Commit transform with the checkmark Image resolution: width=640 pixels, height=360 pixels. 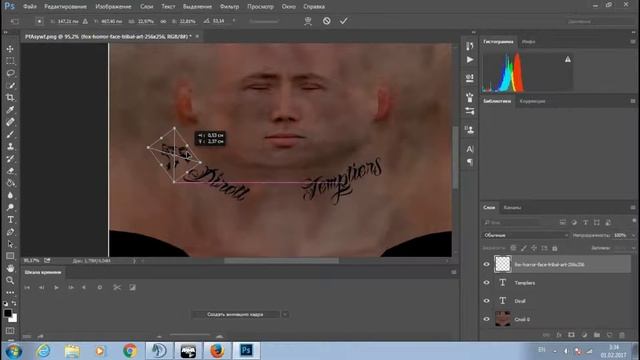click(x=344, y=21)
